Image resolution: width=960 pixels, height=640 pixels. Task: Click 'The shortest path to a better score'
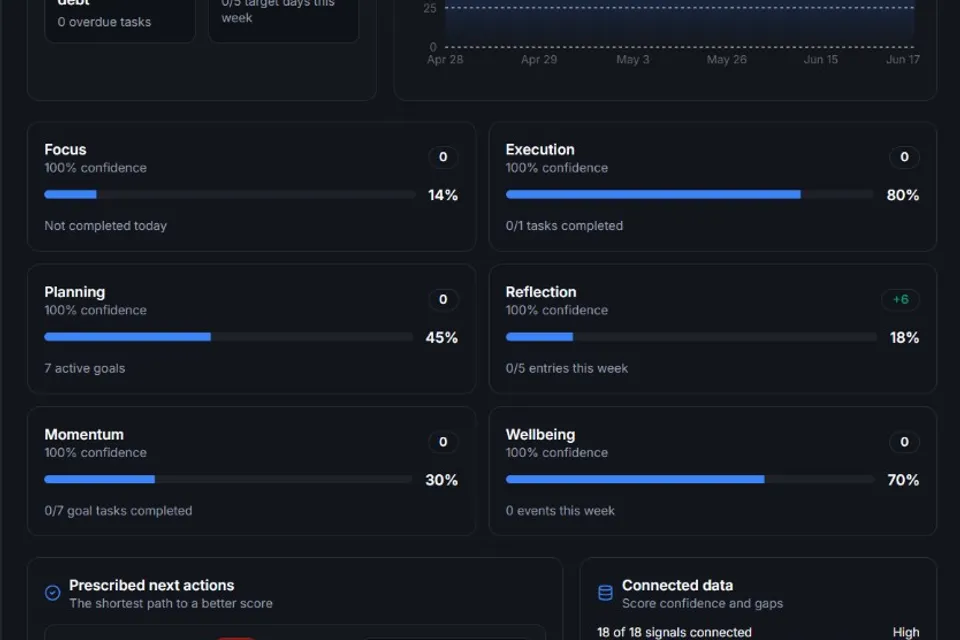pyautogui.click(x=171, y=604)
